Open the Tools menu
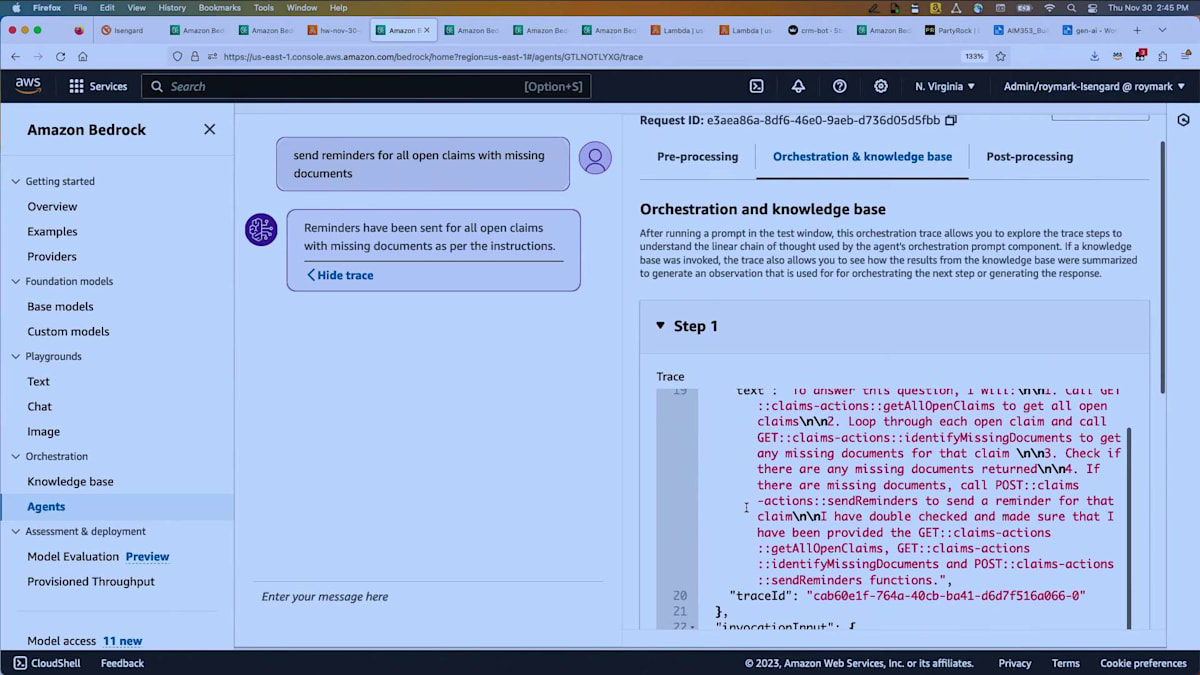 click(263, 7)
